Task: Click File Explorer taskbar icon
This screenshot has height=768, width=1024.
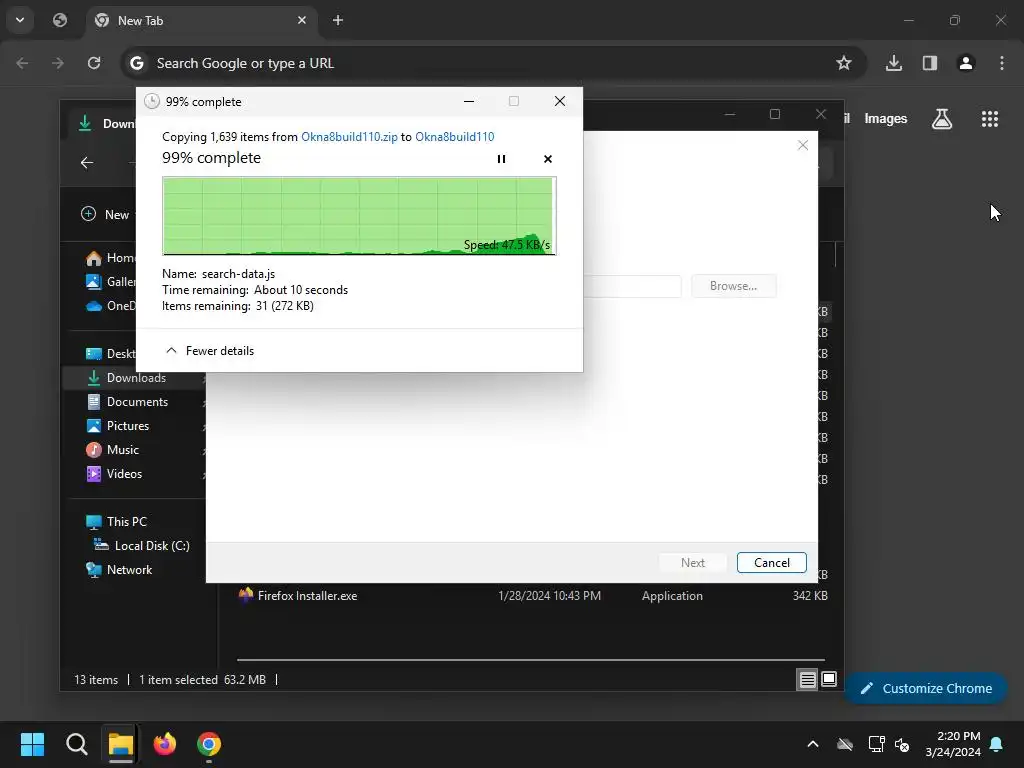Action: click(121, 744)
